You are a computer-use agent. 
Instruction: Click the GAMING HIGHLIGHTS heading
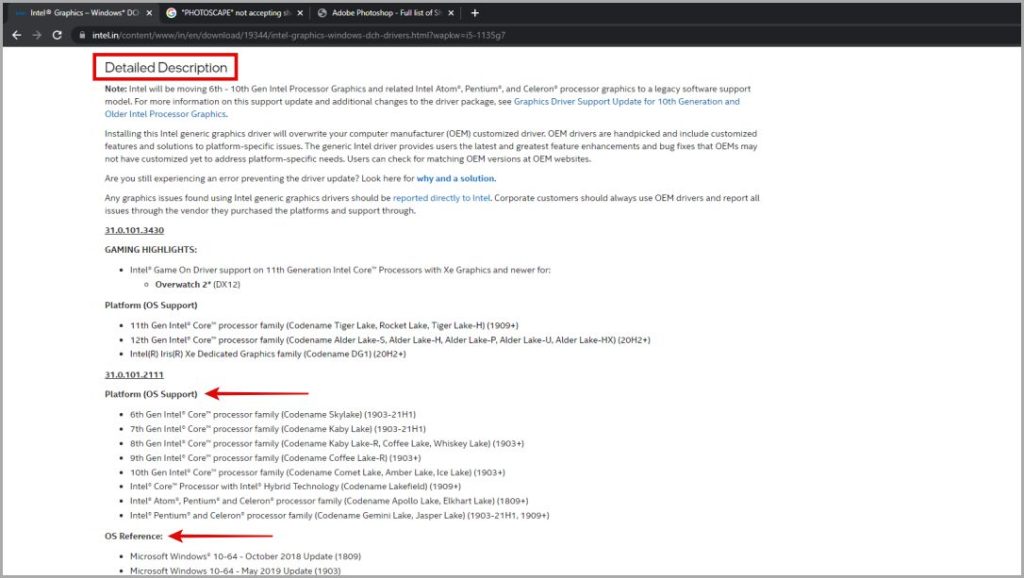(x=150, y=249)
